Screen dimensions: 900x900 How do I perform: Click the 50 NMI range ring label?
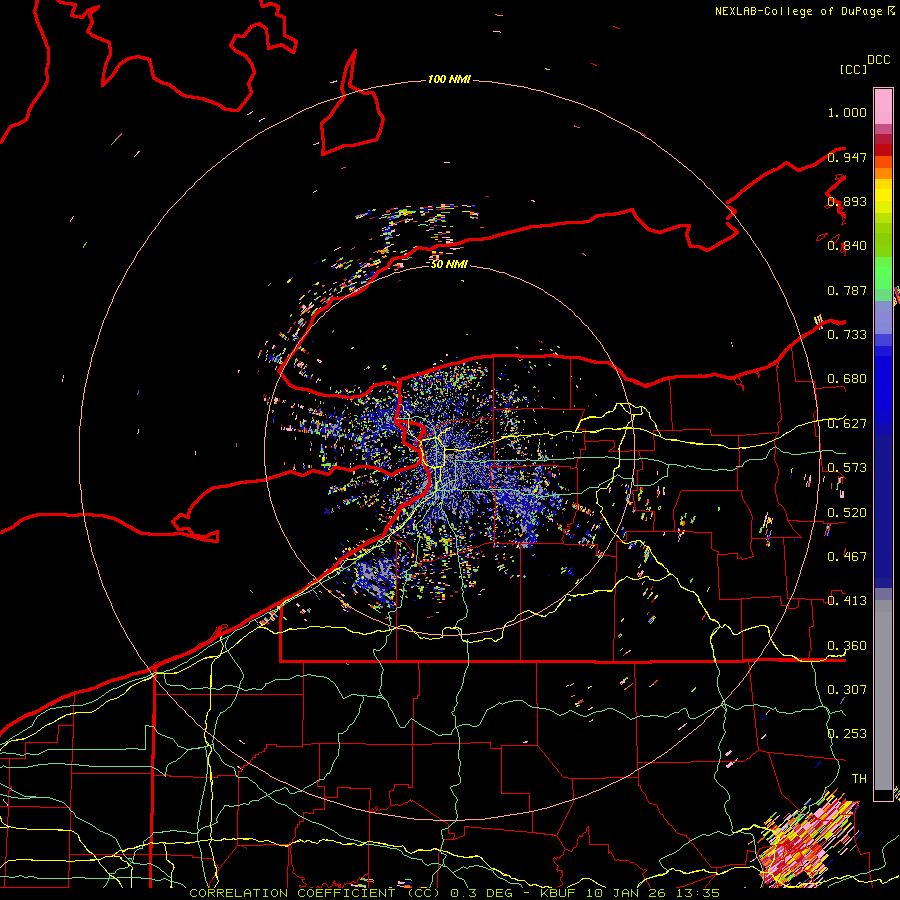[449, 265]
